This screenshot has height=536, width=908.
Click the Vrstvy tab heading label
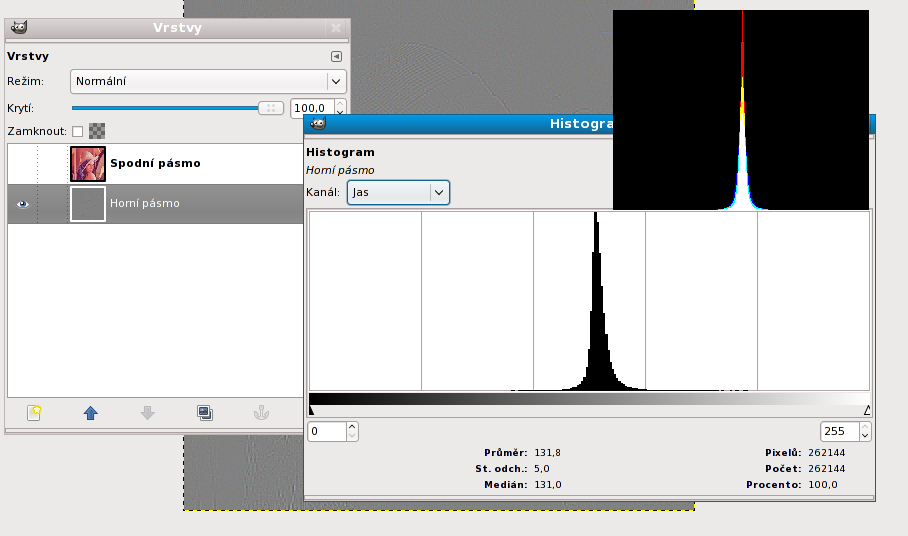pos(28,56)
